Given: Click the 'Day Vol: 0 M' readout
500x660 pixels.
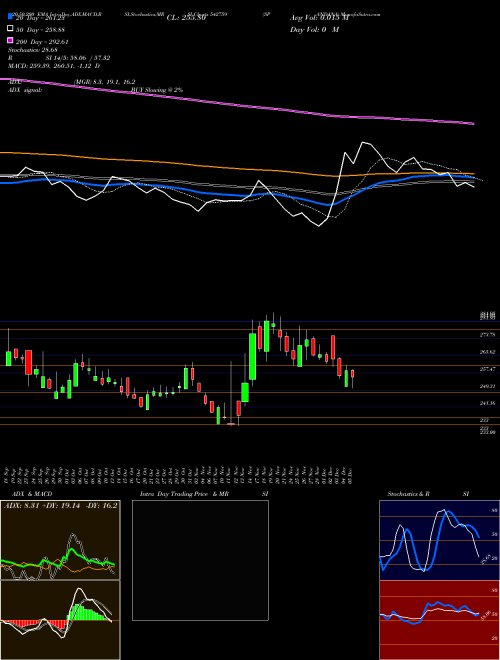Looking at the screenshot, I should click(314, 29).
